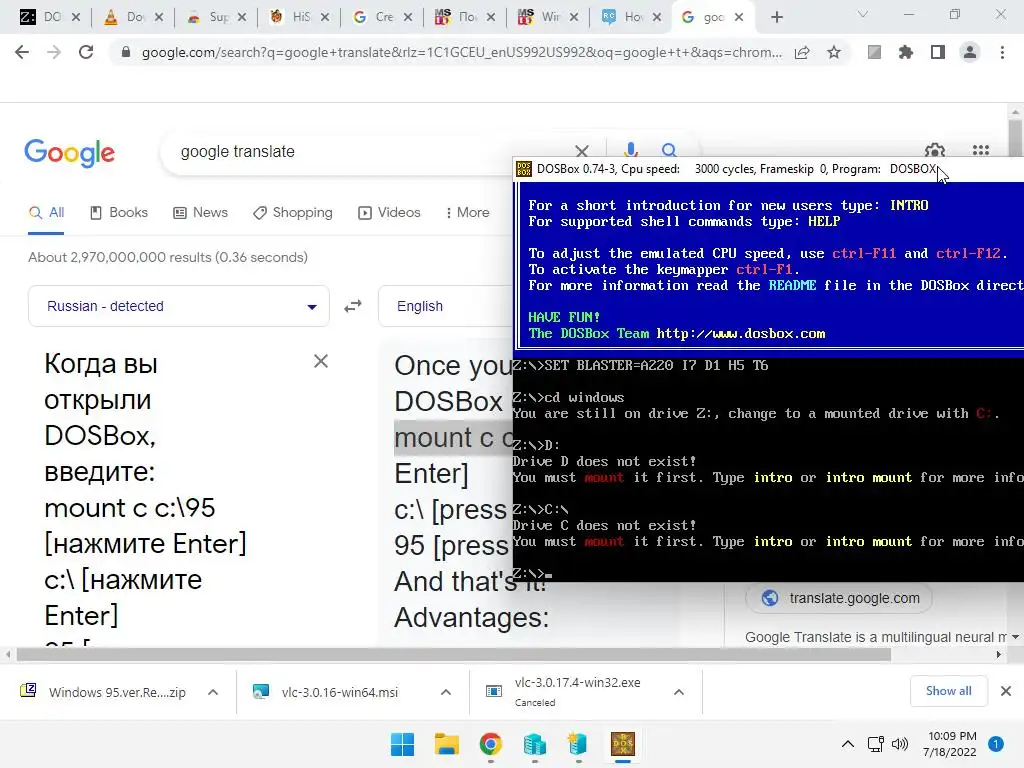View site information via the padlock icon
The height and width of the screenshot is (768, 1024).
click(x=125, y=52)
